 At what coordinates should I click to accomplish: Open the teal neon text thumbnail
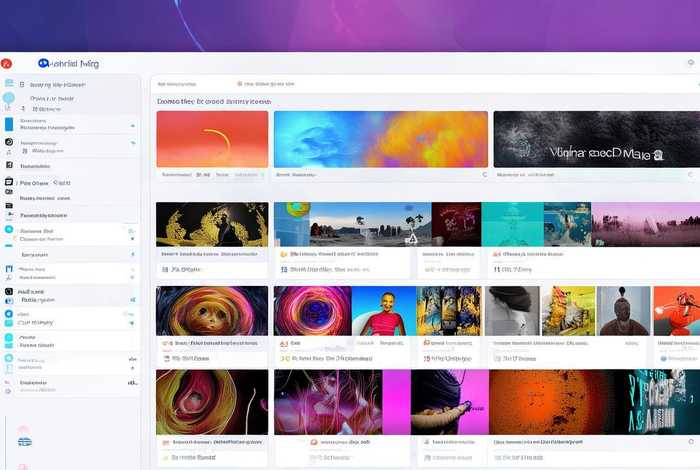coord(655,402)
